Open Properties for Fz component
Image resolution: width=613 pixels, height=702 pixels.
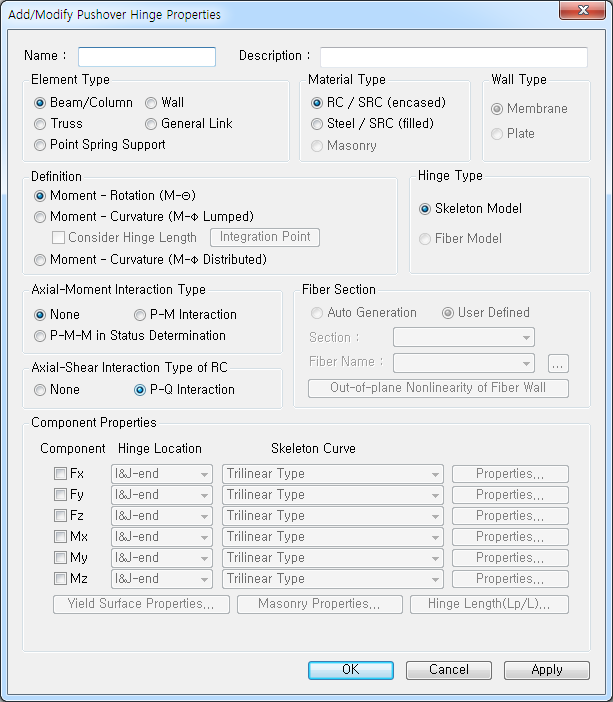[510, 516]
